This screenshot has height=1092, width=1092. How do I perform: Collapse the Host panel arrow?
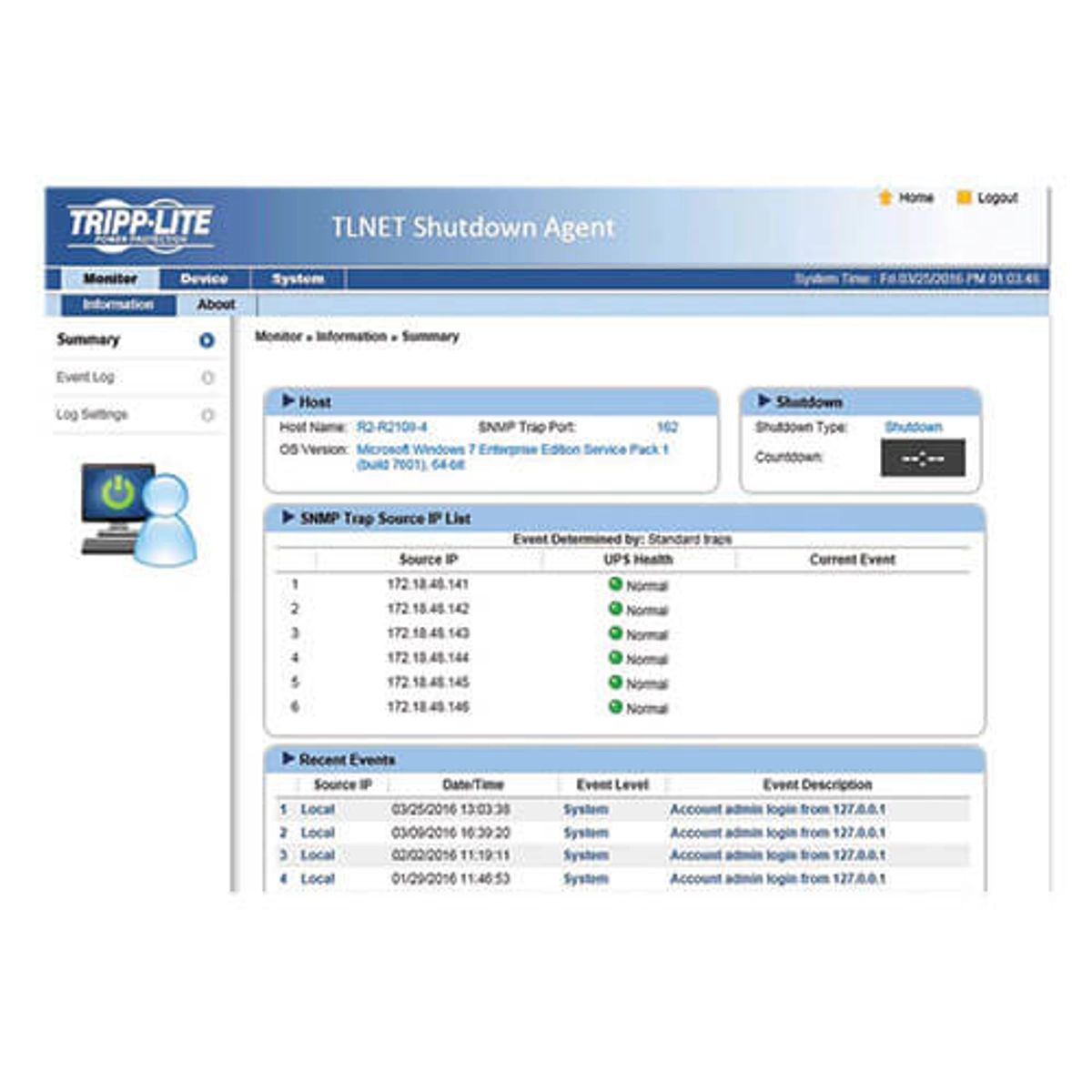288,400
